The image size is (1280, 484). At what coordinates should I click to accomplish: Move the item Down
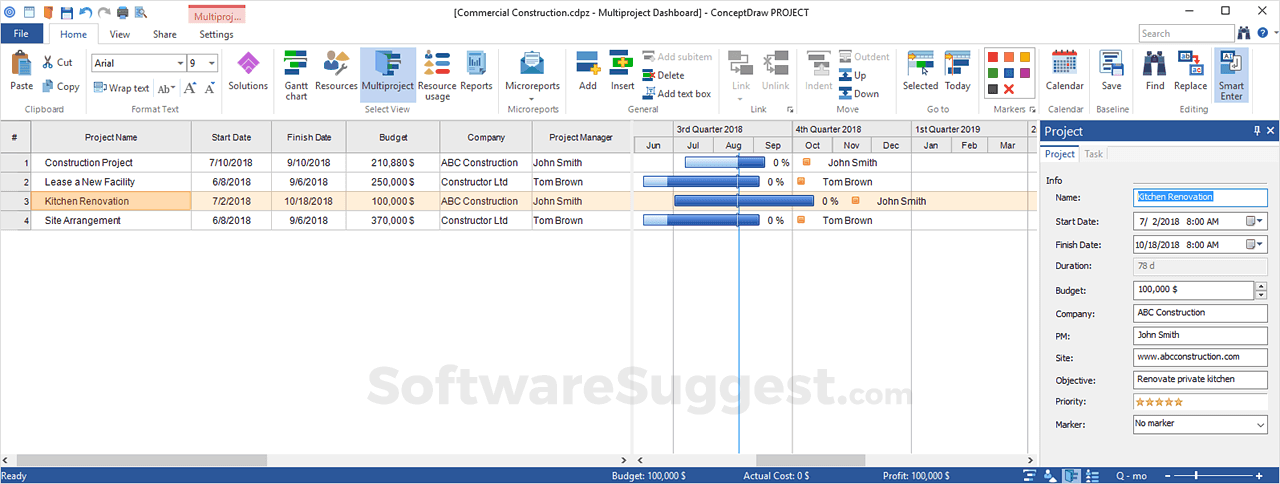[x=859, y=94]
